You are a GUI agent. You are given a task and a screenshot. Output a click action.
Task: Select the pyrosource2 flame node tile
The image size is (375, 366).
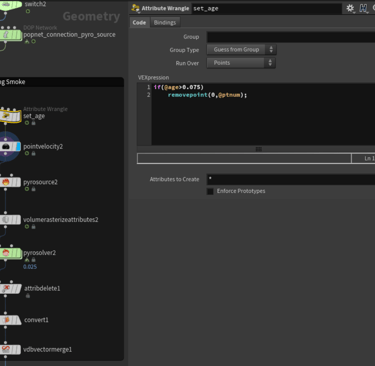pos(10,182)
